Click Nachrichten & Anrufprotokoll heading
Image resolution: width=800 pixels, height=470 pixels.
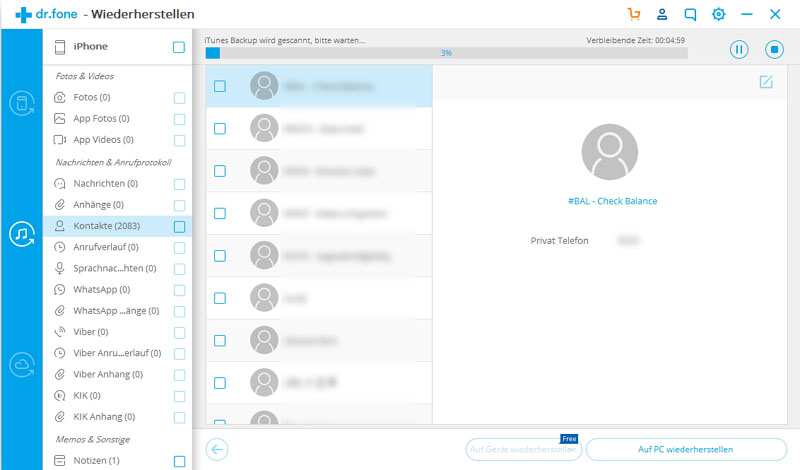pos(113,162)
